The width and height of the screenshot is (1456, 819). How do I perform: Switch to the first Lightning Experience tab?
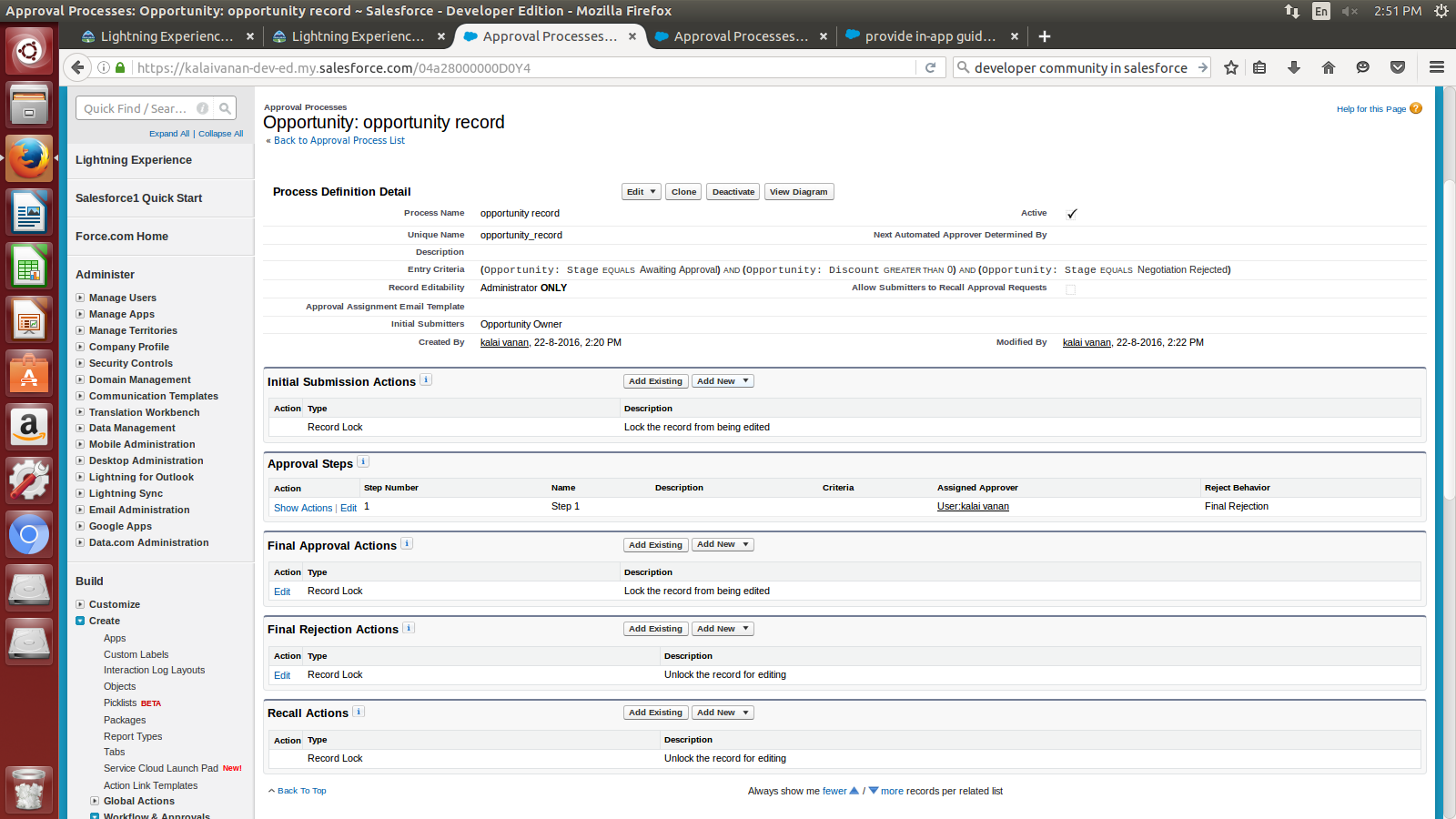[166, 36]
